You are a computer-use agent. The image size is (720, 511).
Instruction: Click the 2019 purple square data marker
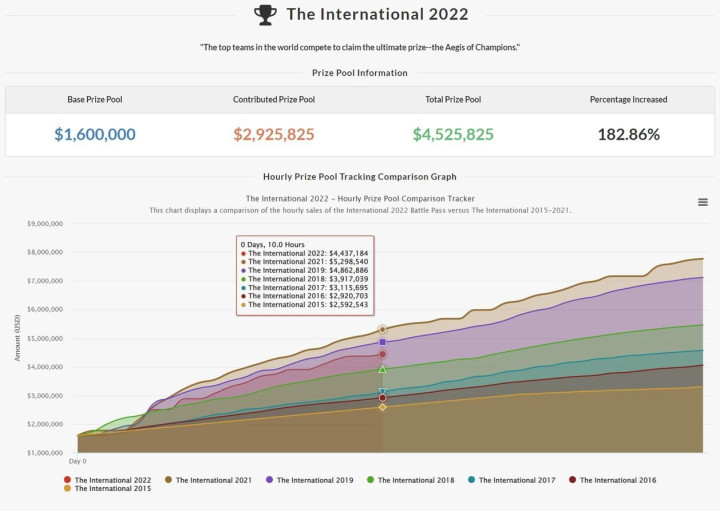pos(382,342)
